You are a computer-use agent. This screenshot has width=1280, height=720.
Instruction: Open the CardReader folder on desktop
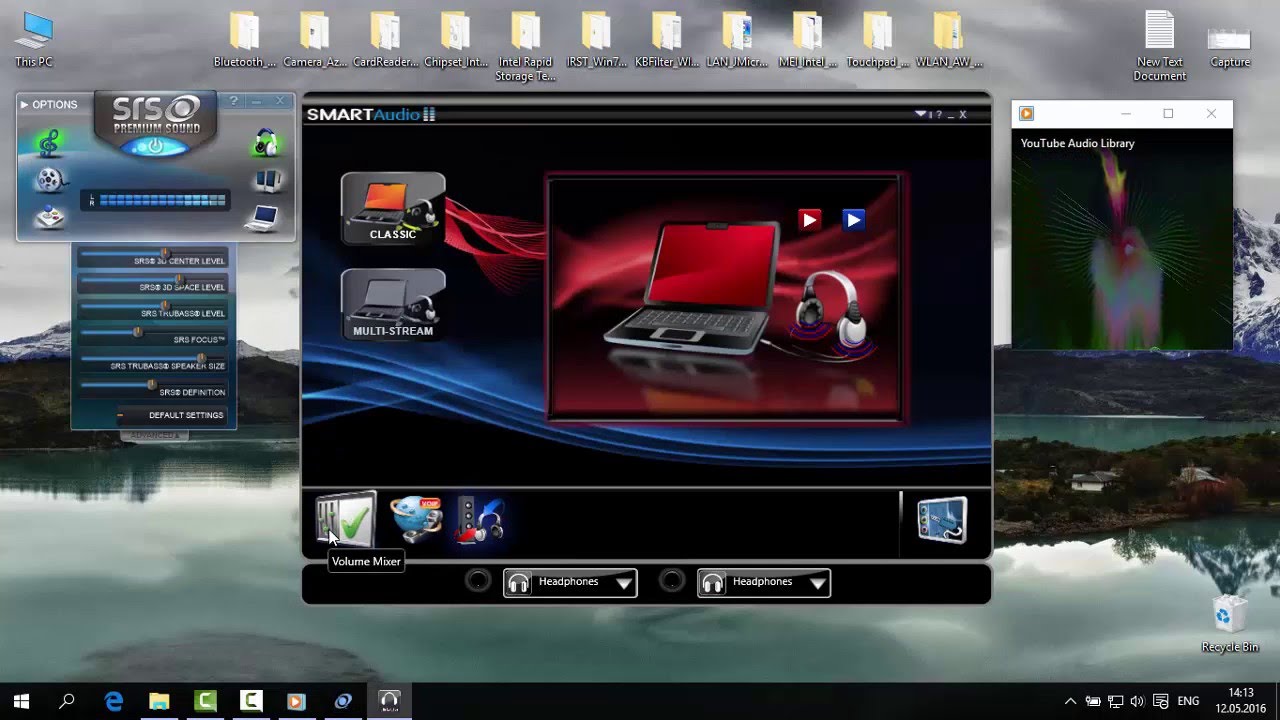point(385,40)
